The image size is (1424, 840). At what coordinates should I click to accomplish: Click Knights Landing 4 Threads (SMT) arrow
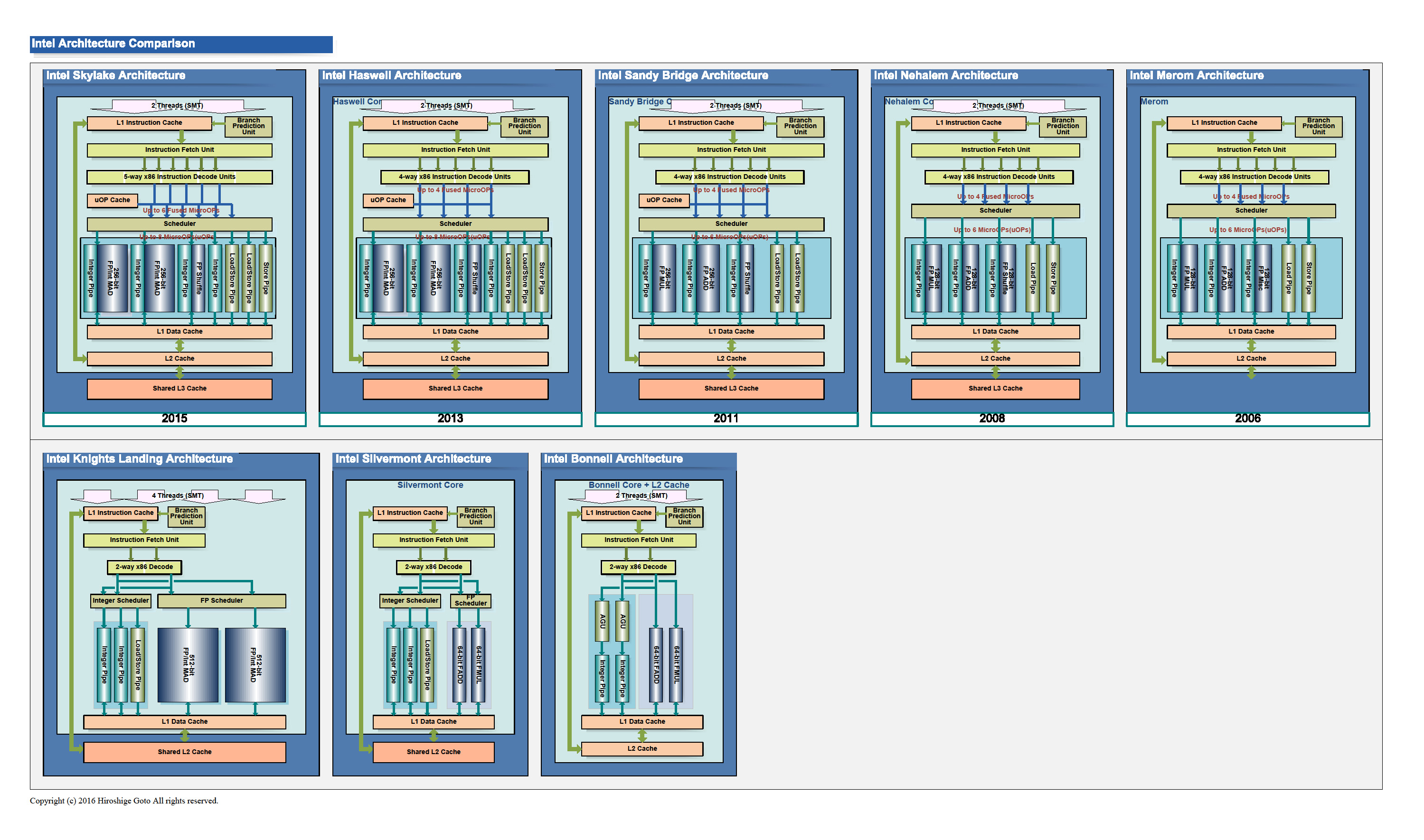point(178,496)
